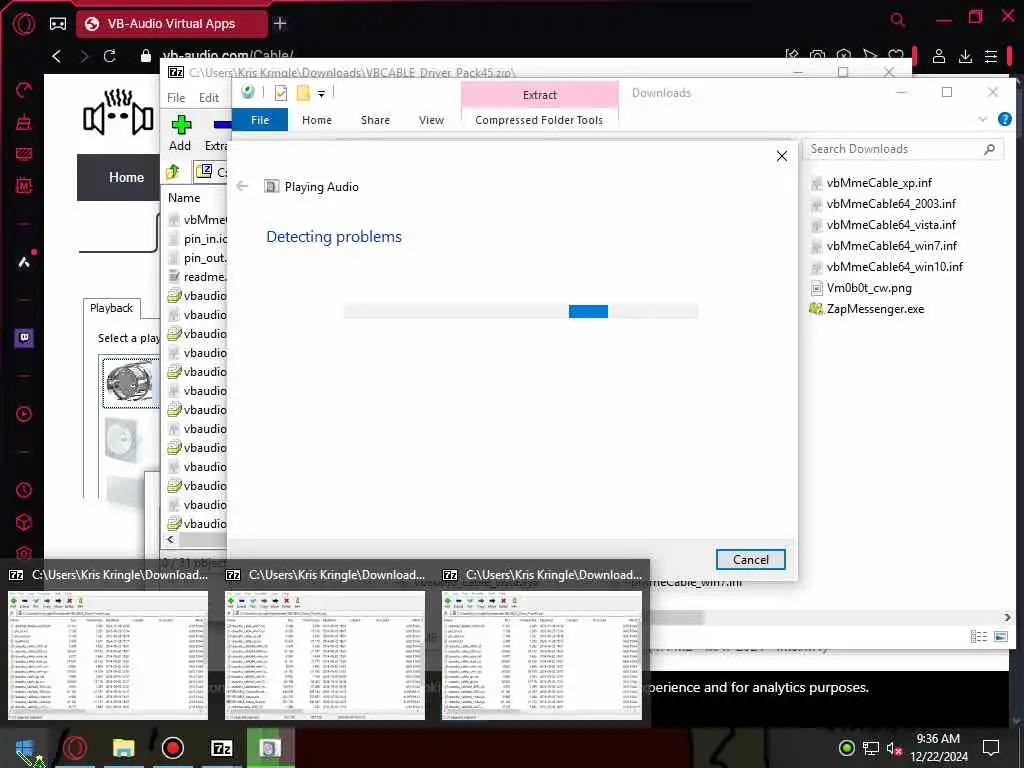Open GX Cleaner broom sidebar icon
Image resolution: width=1024 pixels, height=768 pixels.
click(24, 122)
